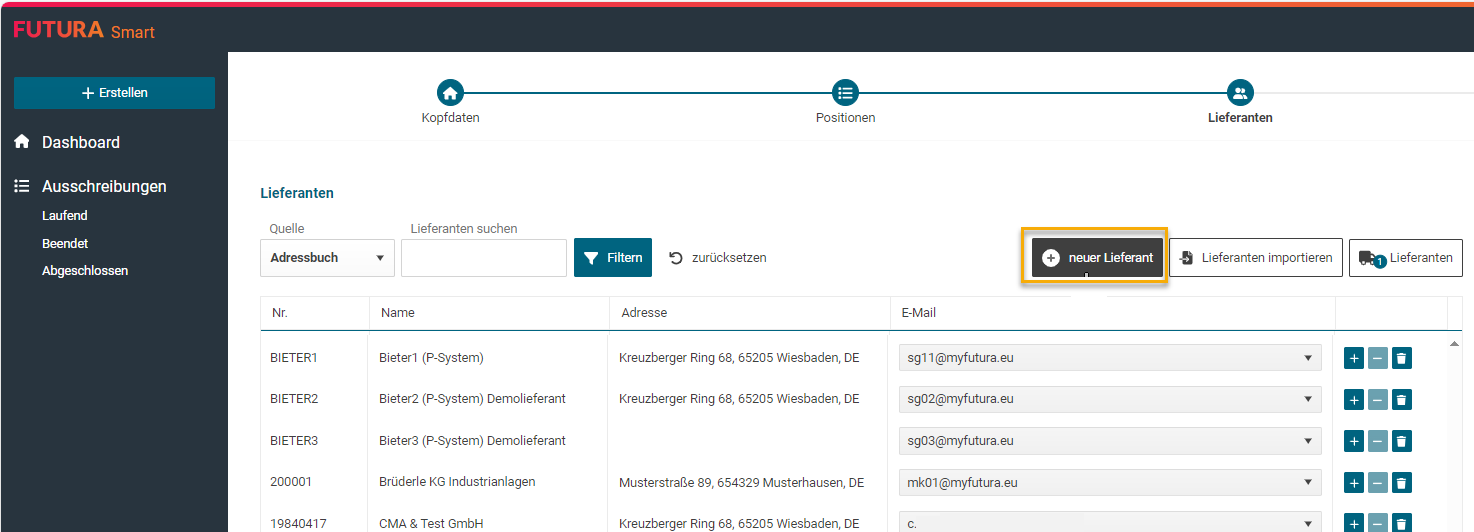The image size is (1474, 532).
Task: Click minus icon for BIETER2 row
Action: pos(1378,400)
